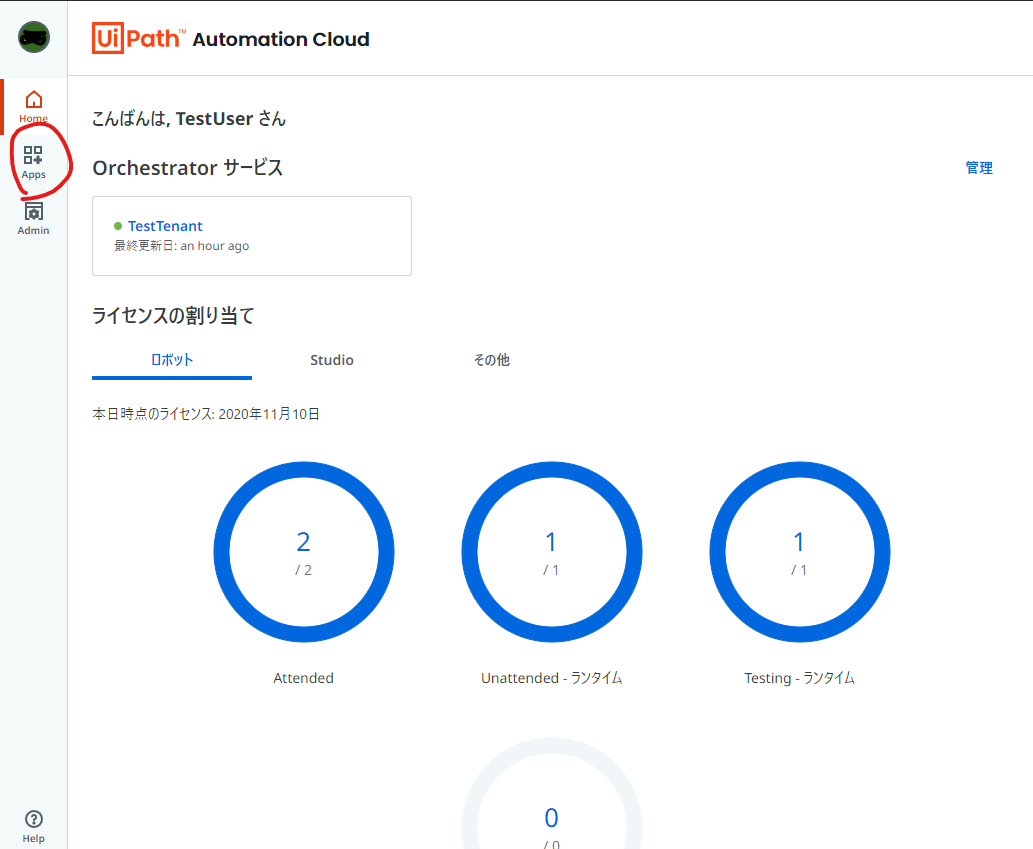Click the Testing - ランタイム label

click(x=800, y=678)
